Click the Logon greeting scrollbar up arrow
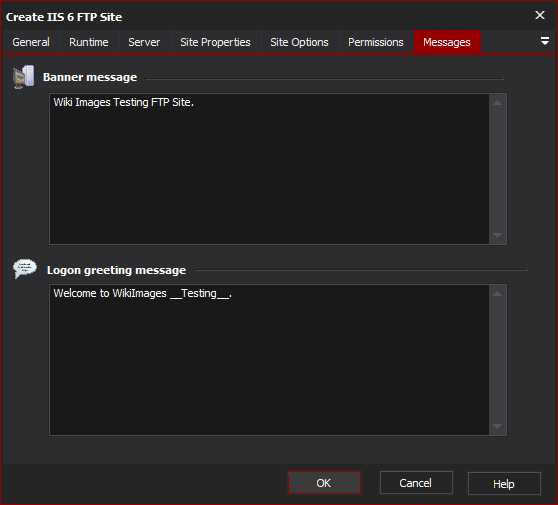558x505 pixels. pyautogui.click(x=498, y=294)
